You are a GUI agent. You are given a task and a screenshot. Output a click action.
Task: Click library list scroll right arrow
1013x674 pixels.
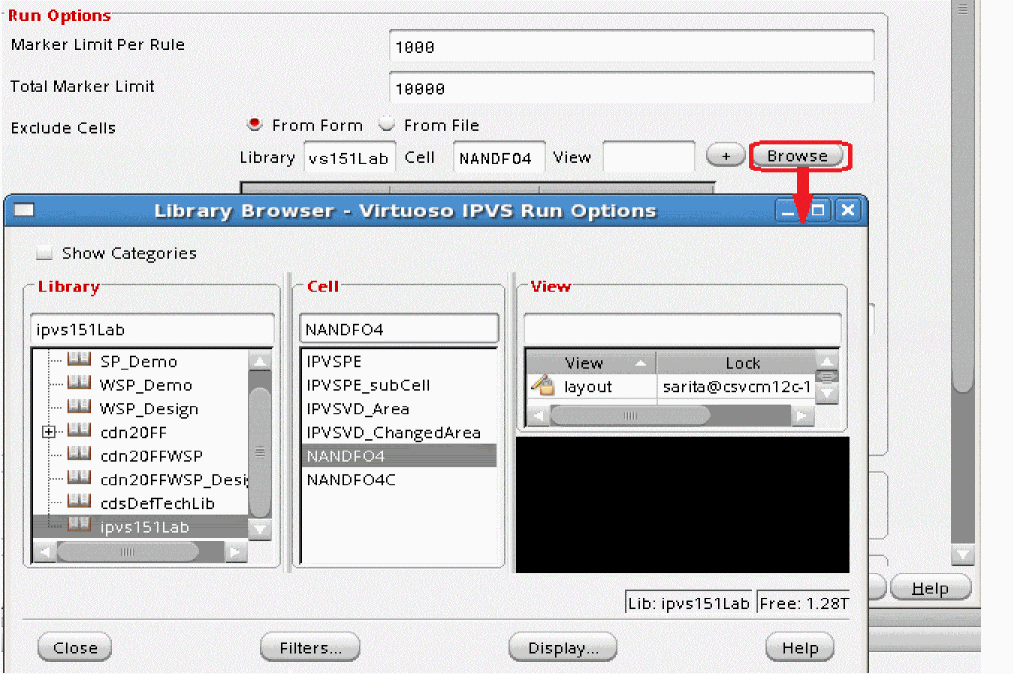click(x=235, y=551)
